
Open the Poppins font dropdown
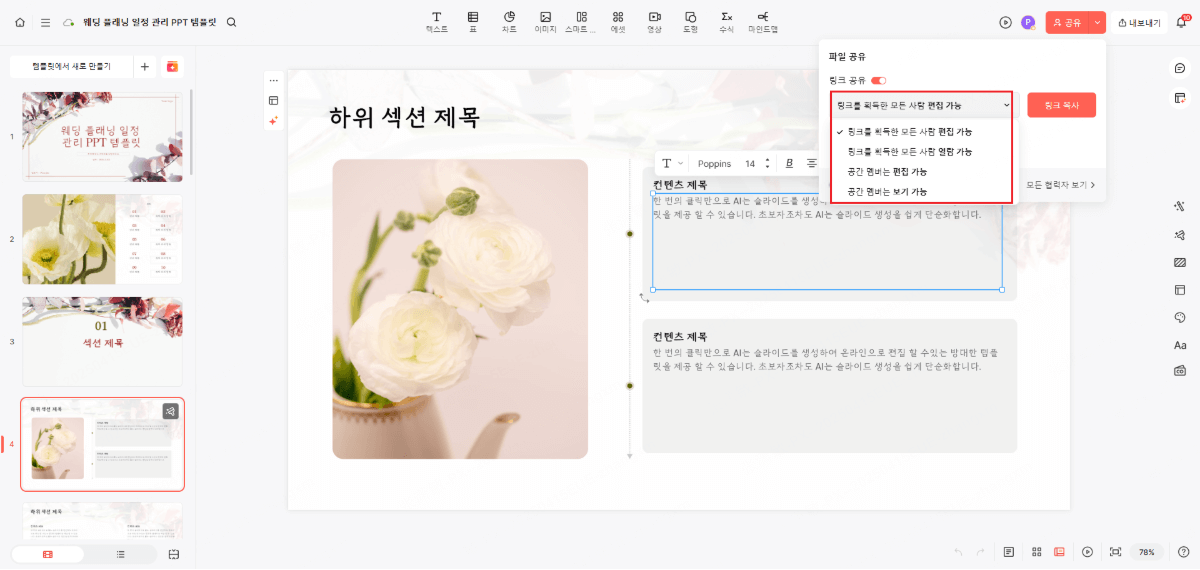tap(714, 163)
